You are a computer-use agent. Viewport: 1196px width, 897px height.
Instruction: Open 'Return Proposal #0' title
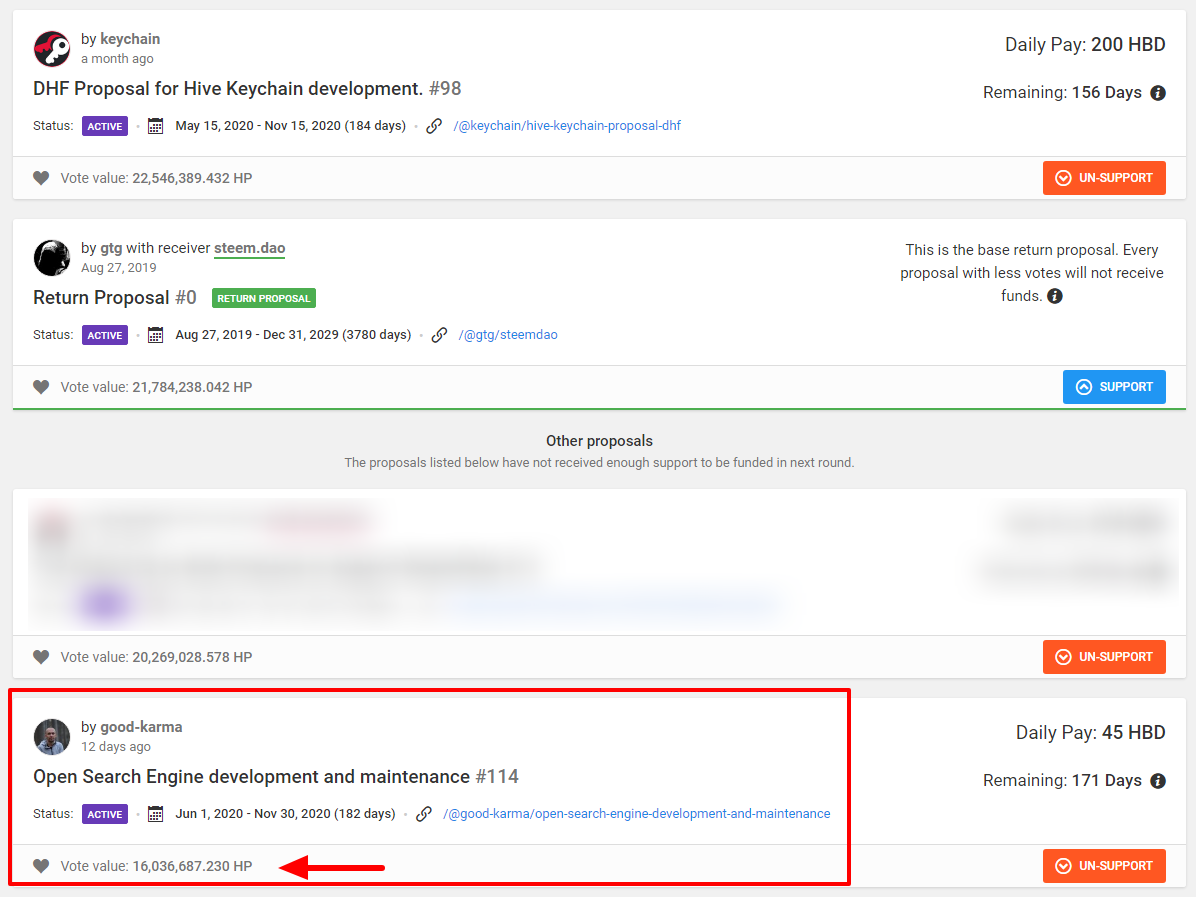[x=114, y=297]
